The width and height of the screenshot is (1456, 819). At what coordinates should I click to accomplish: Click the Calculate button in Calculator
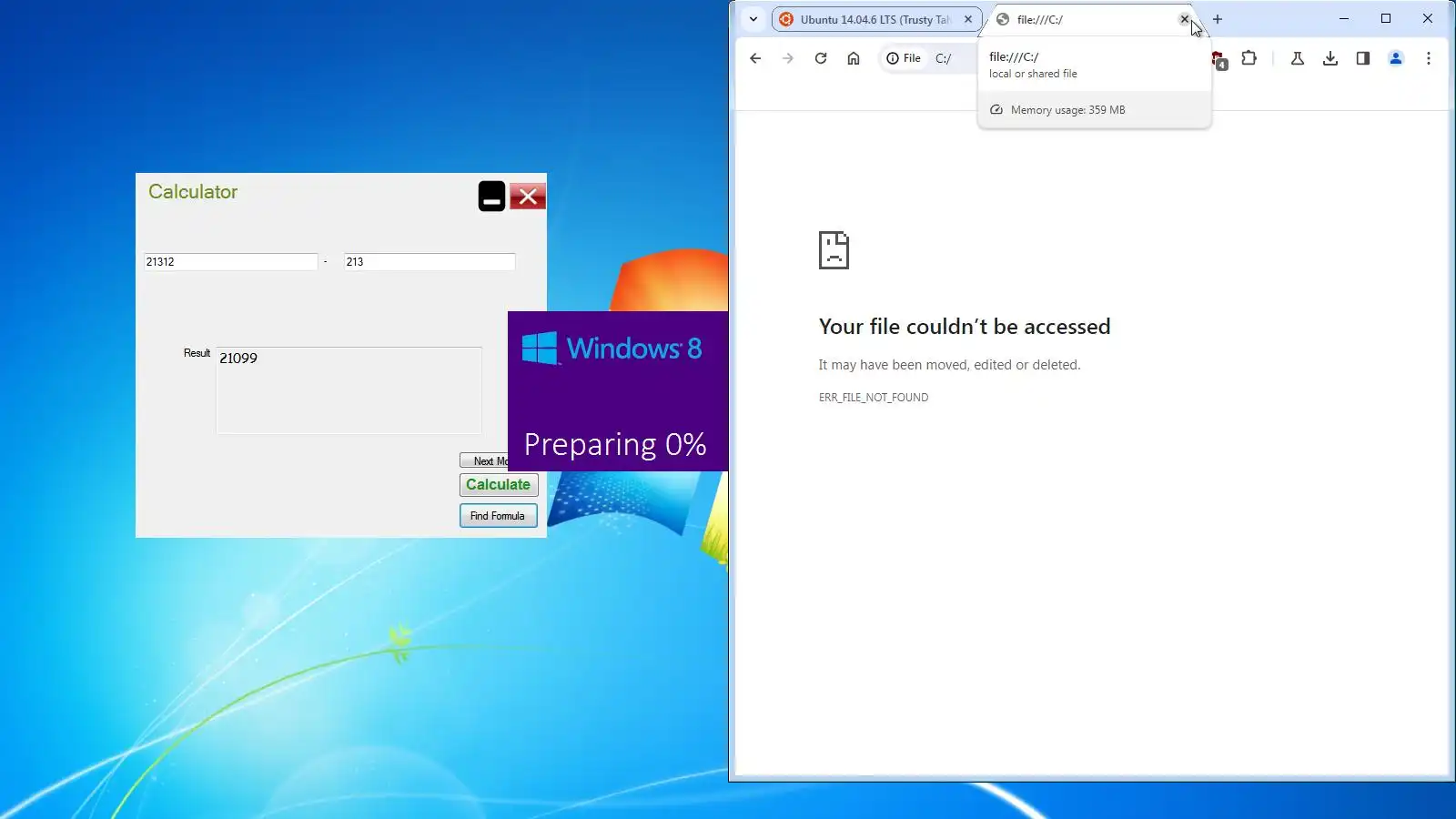[x=499, y=485]
